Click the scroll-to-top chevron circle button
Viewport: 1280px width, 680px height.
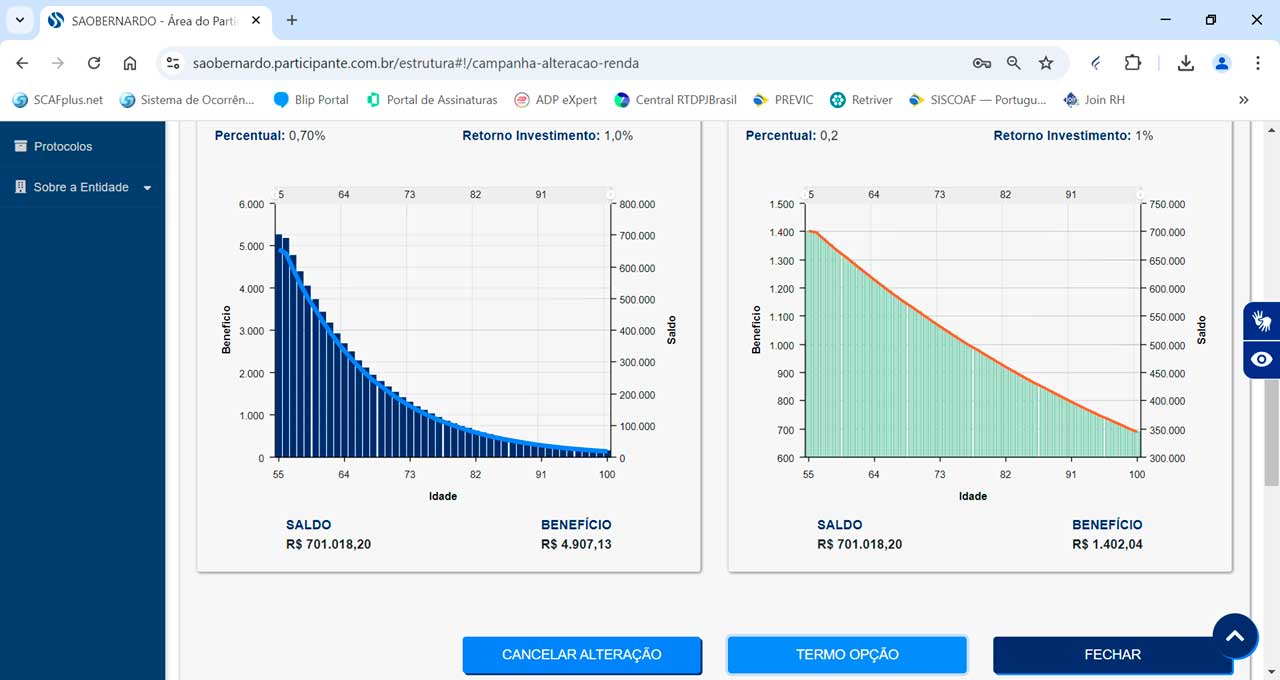(x=1235, y=636)
